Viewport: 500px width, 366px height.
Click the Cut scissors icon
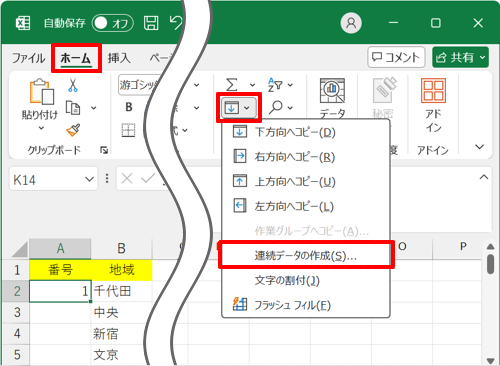click(x=73, y=85)
